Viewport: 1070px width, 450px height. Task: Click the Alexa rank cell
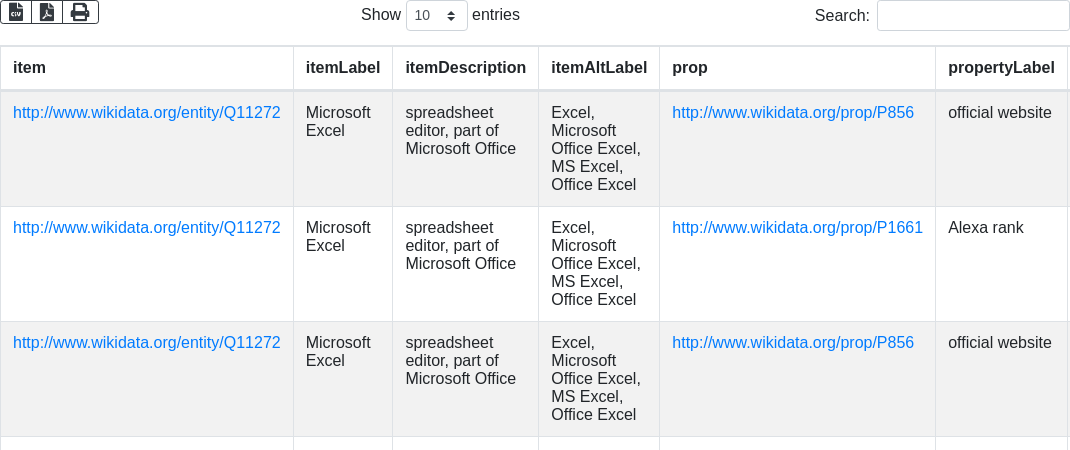pos(986,228)
